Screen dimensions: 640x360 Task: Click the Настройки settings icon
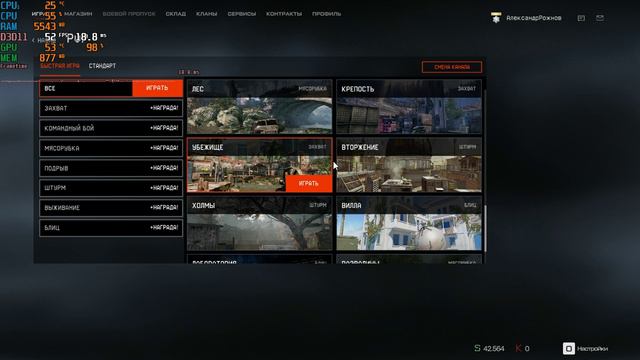(569, 349)
